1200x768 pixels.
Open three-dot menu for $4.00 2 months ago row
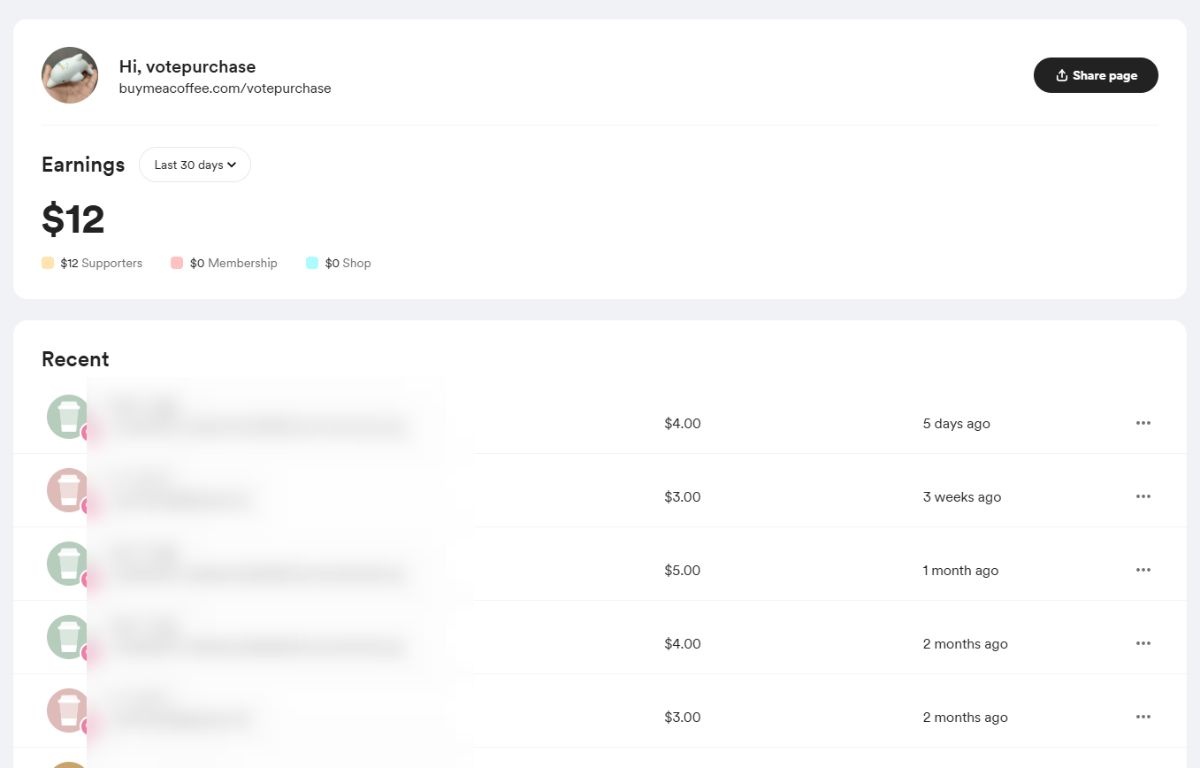pos(1143,644)
